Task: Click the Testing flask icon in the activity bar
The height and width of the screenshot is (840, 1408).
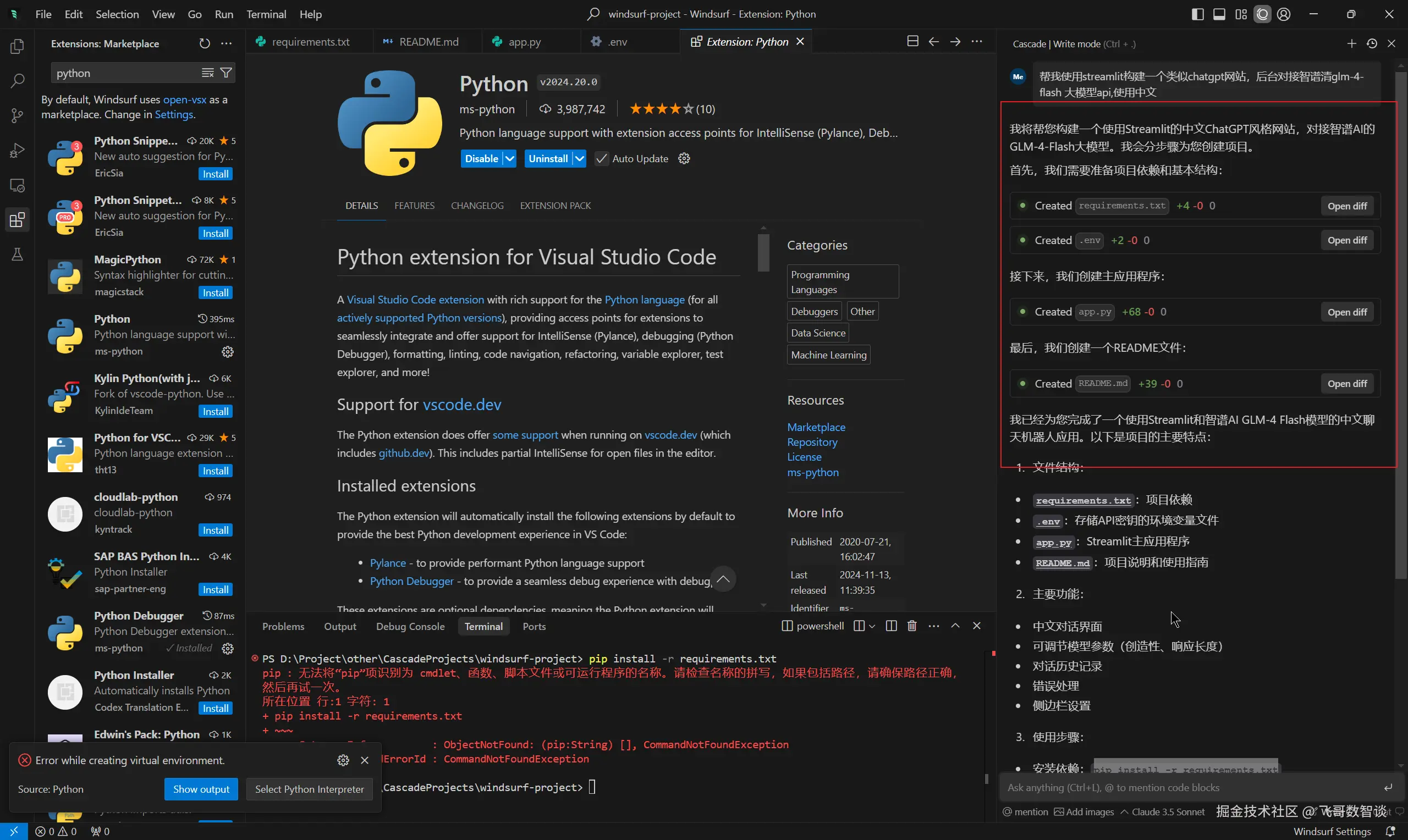Action: click(x=17, y=255)
